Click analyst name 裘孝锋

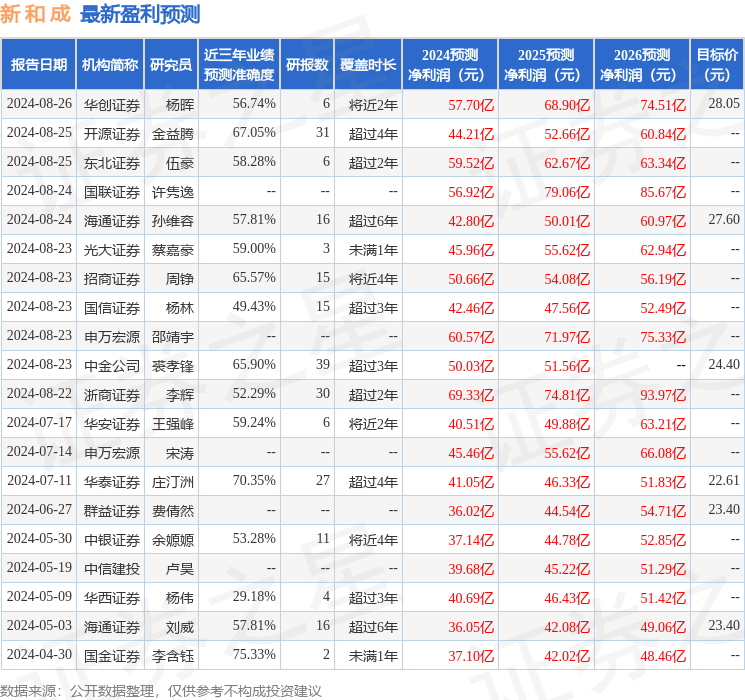[173, 366]
